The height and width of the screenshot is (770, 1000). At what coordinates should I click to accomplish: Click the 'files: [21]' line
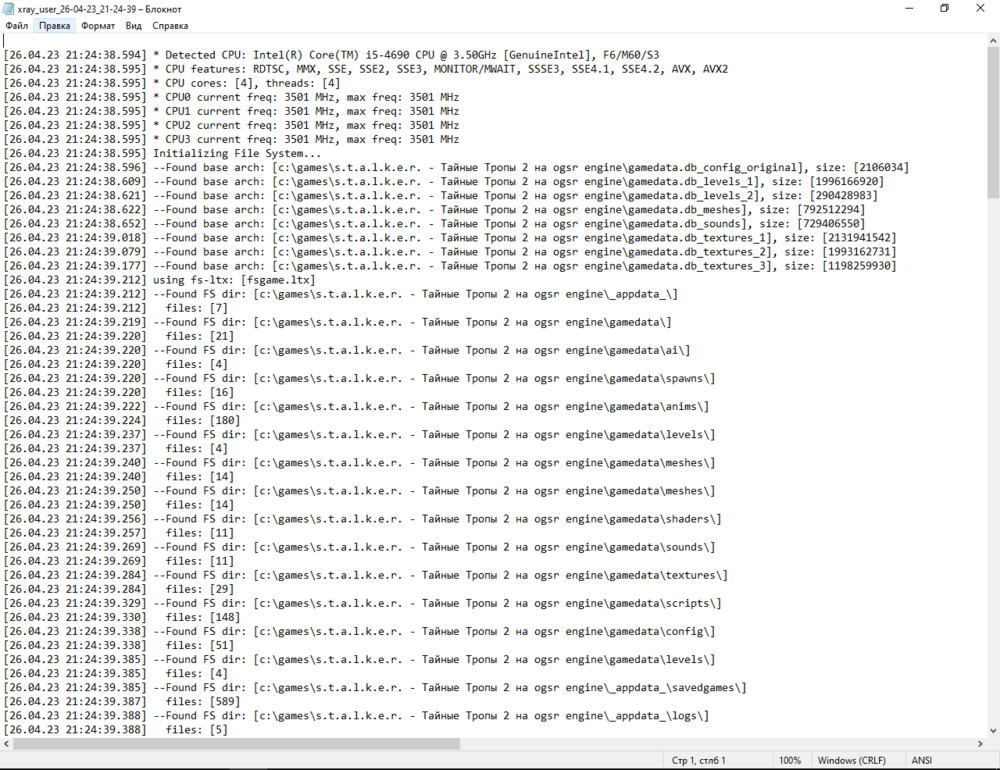pos(119,336)
